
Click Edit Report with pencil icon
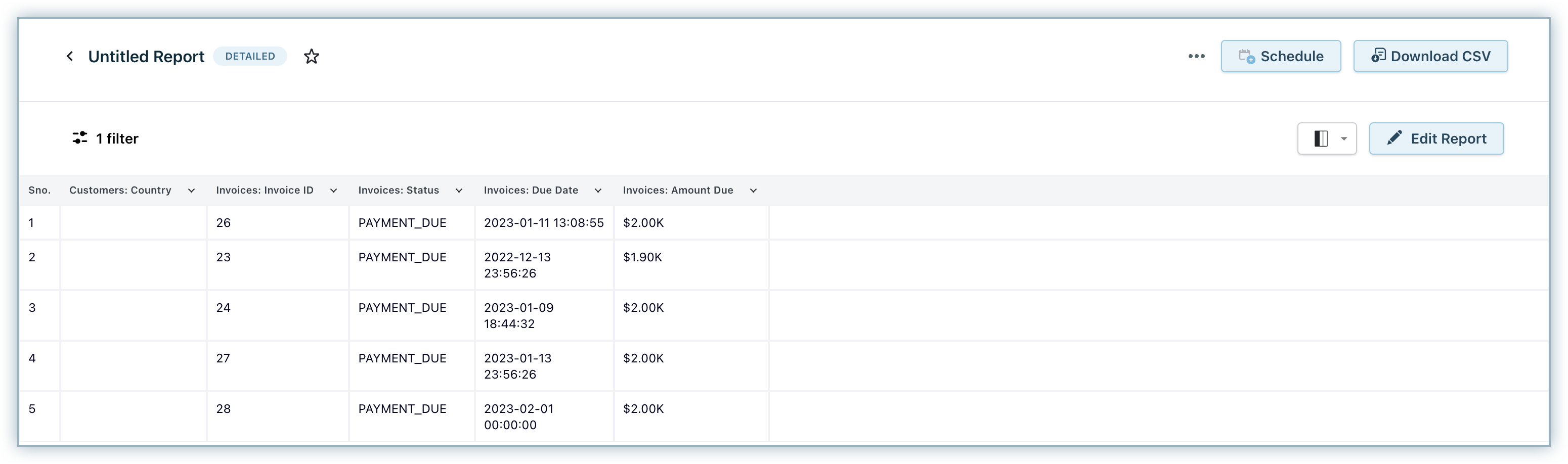click(x=1436, y=138)
